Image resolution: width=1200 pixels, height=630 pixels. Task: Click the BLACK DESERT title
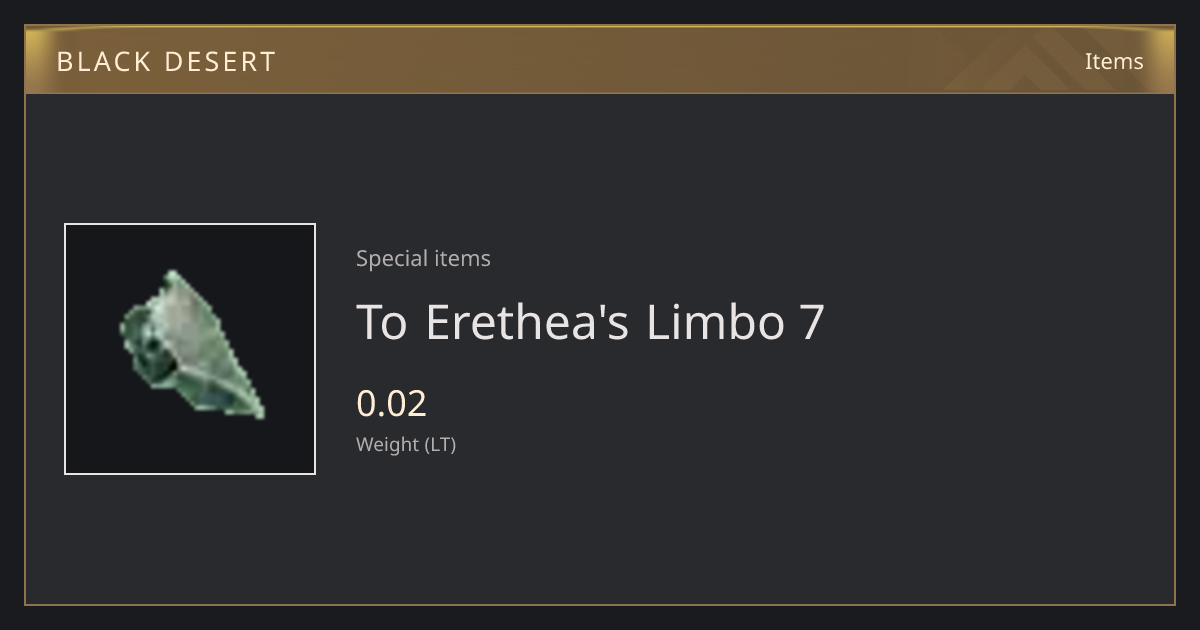pyautogui.click(x=166, y=62)
